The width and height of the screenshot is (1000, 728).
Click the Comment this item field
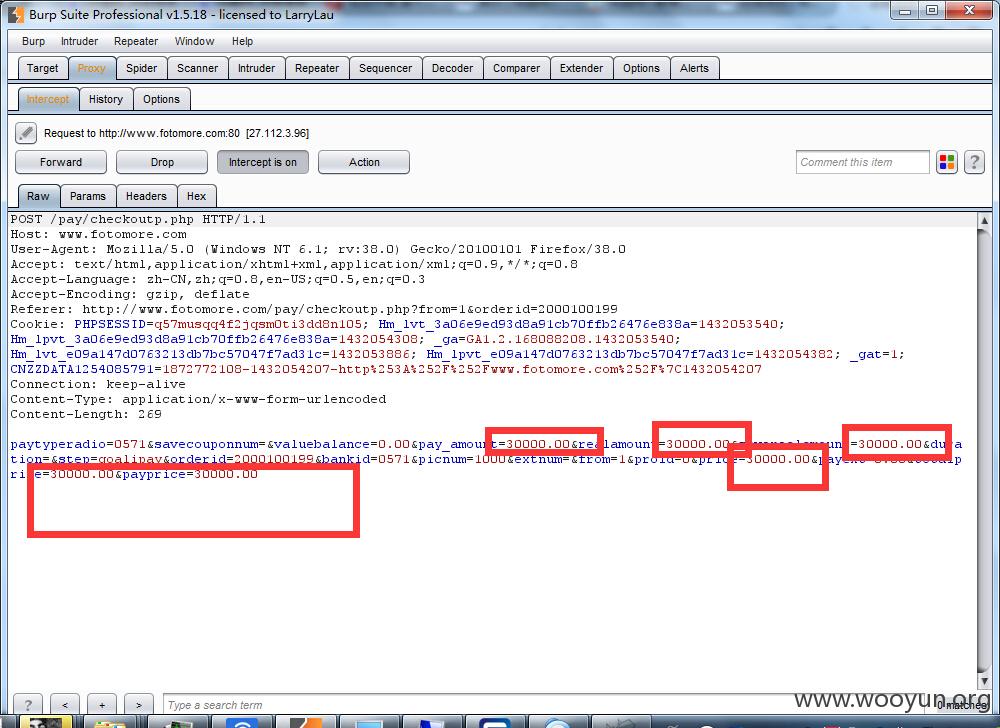coord(862,162)
